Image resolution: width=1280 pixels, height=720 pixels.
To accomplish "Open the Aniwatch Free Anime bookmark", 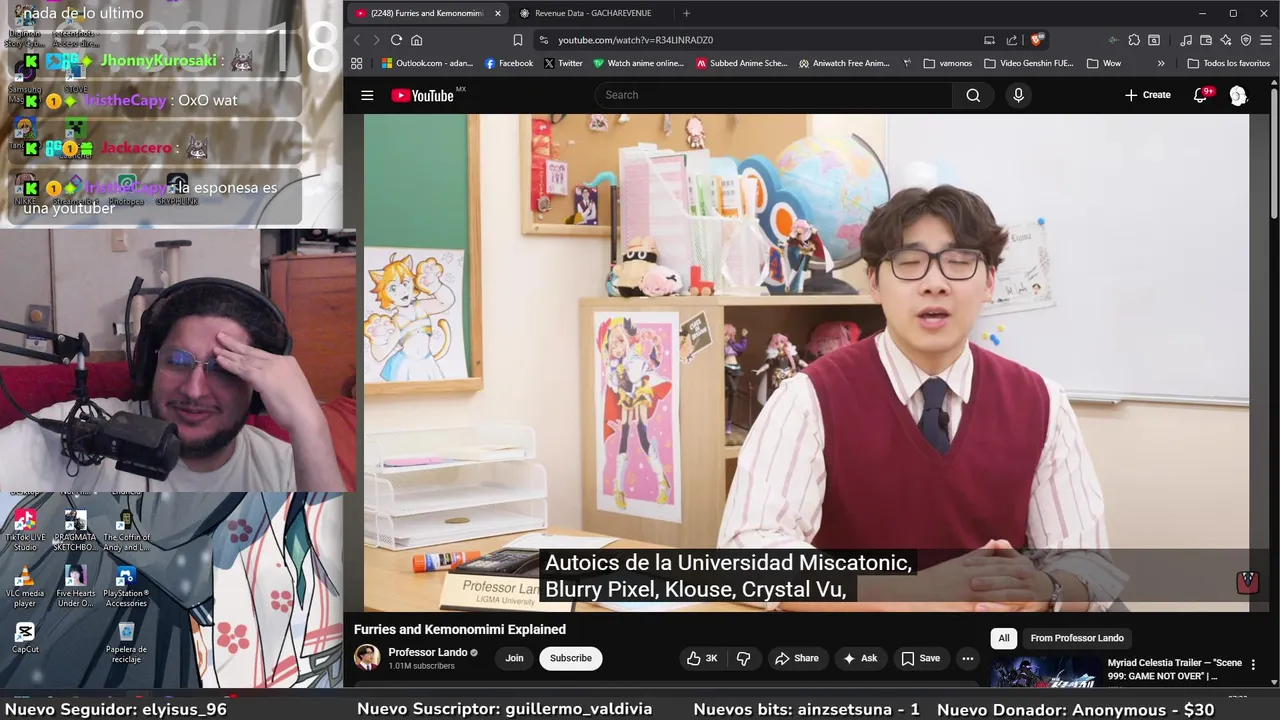I will (844, 63).
